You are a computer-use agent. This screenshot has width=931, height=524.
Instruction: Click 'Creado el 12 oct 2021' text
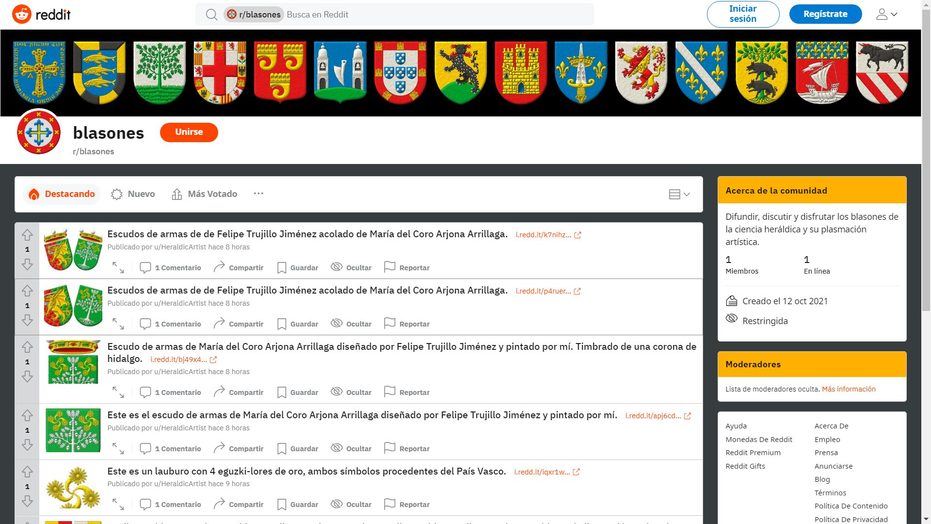coord(785,301)
